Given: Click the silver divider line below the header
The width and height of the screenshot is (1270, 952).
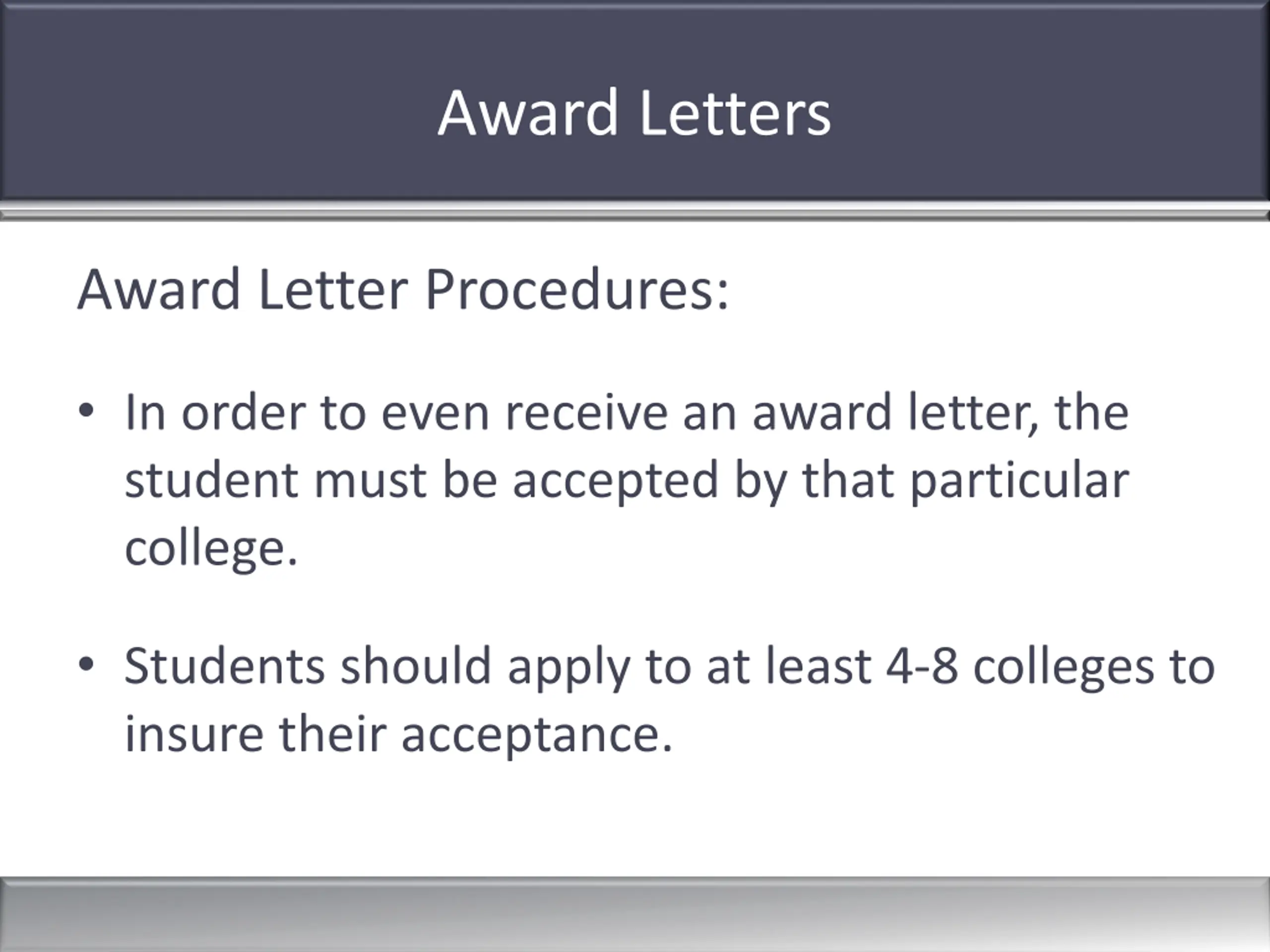Looking at the screenshot, I should pyautogui.click(x=635, y=215).
